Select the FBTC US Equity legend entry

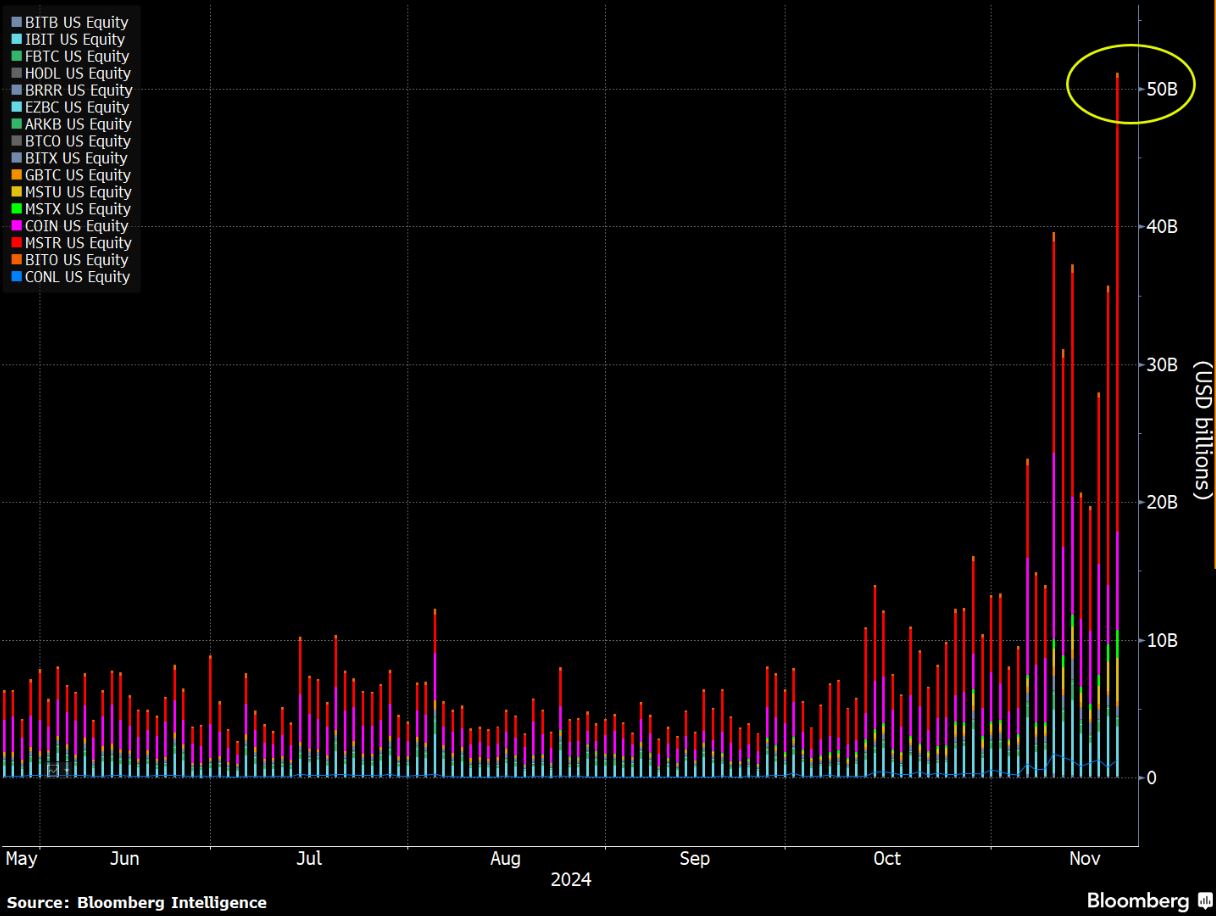coord(76,56)
